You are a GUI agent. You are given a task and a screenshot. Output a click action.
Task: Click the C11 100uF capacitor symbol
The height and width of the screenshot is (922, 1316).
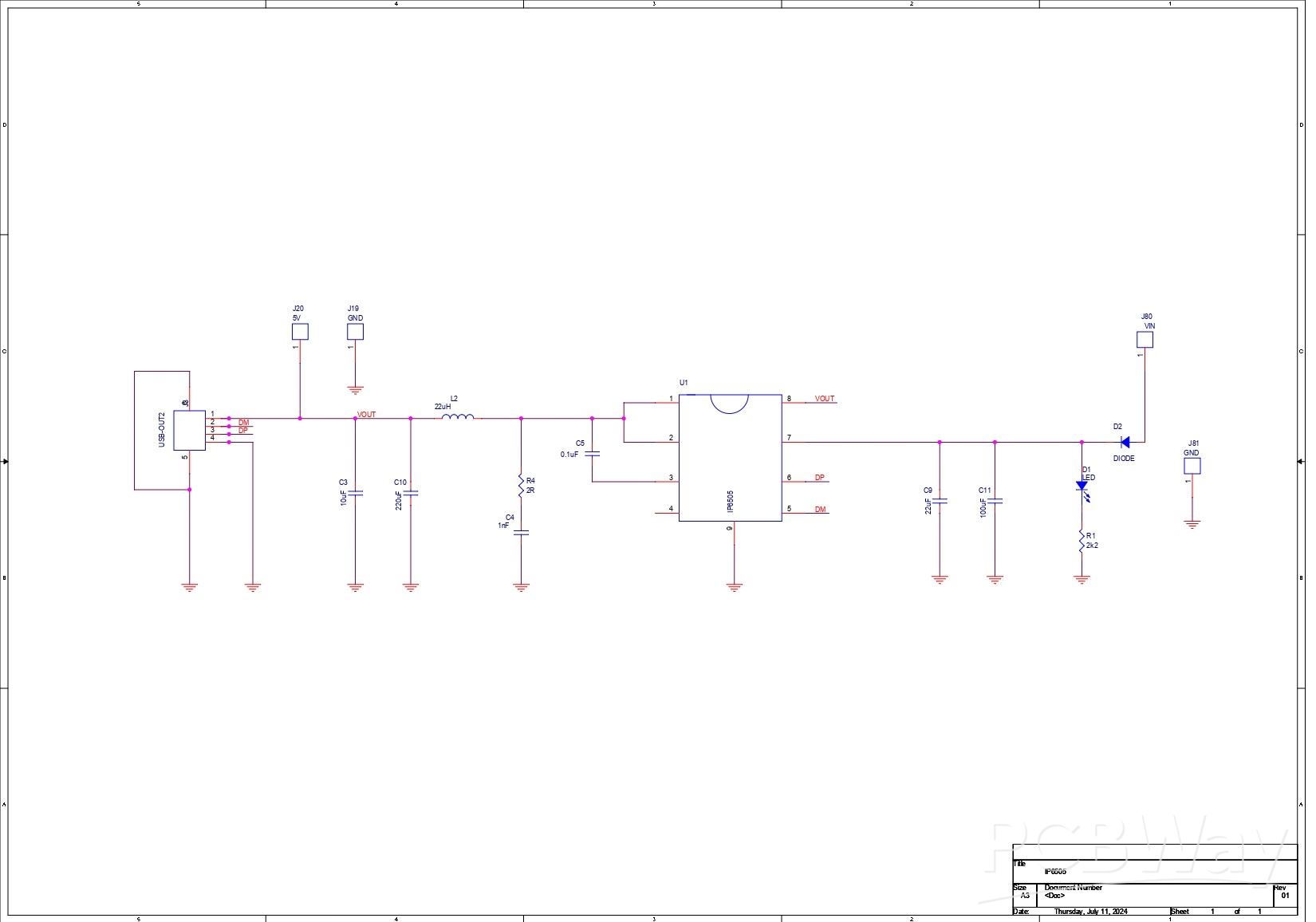point(995,502)
